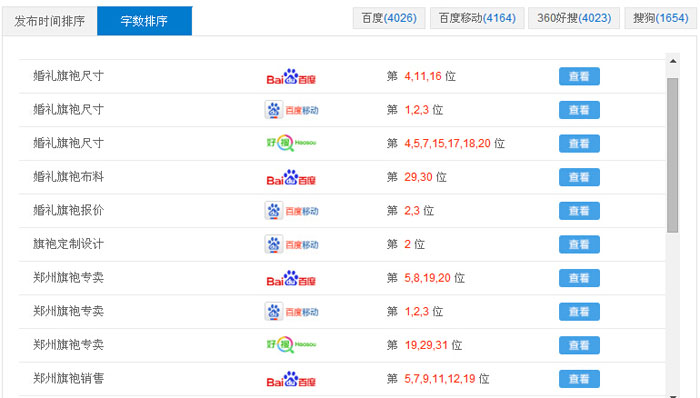Filter by 搜狗(1654) results
Screen dimensions: 700x398
tap(660, 18)
